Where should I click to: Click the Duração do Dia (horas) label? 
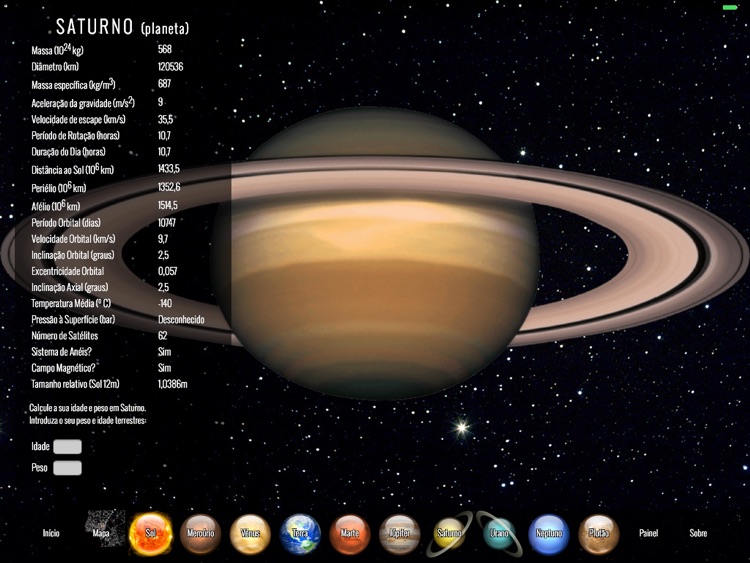pyautogui.click(x=68, y=152)
